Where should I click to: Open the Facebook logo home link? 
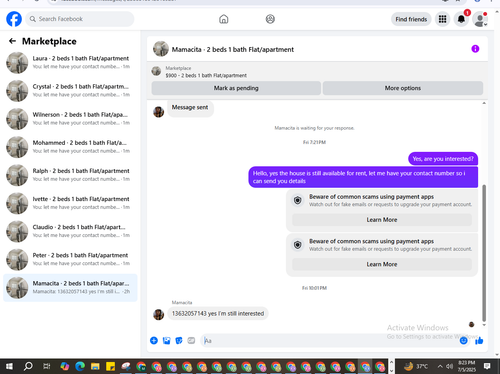click(14, 19)
